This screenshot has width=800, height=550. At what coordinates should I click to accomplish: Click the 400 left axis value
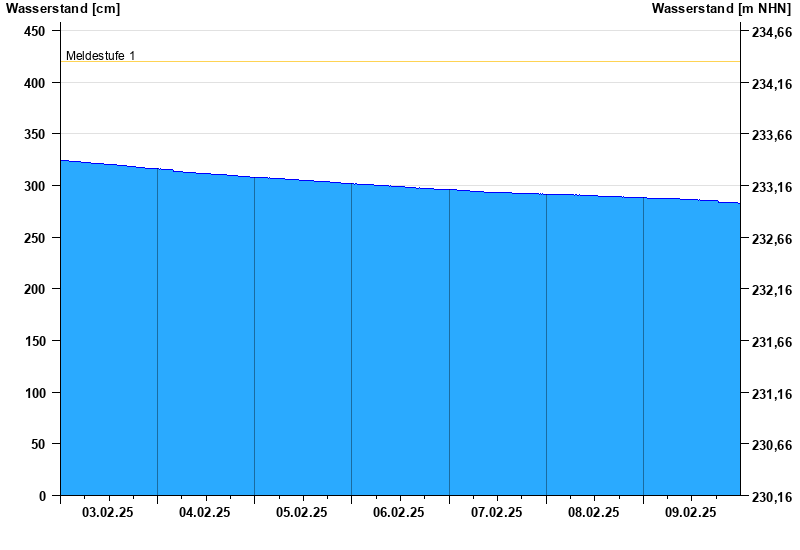tap(35, 83)
